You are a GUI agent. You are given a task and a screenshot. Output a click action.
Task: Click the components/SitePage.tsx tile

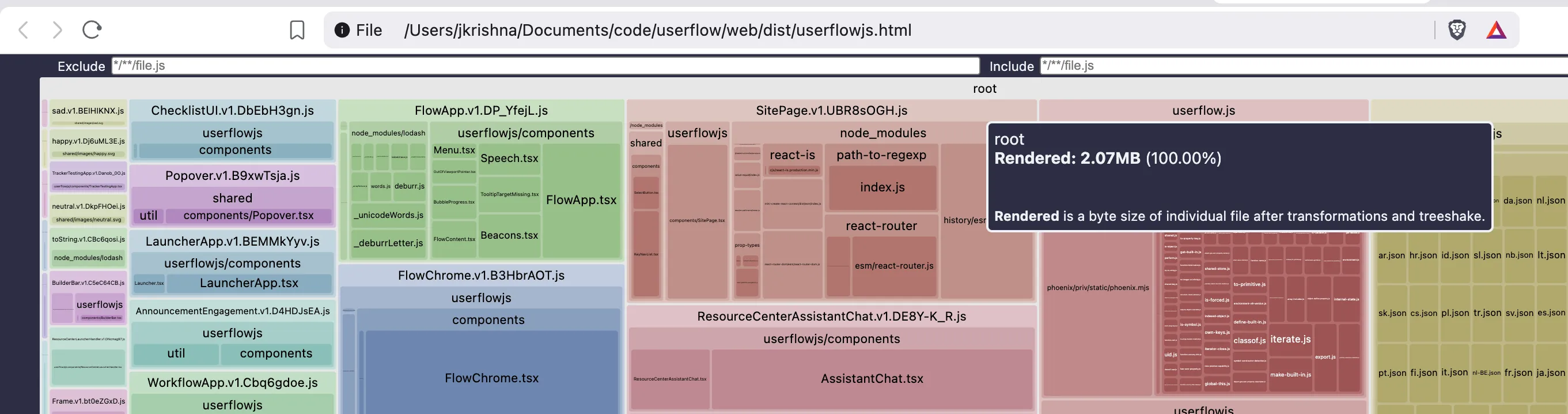697,221
